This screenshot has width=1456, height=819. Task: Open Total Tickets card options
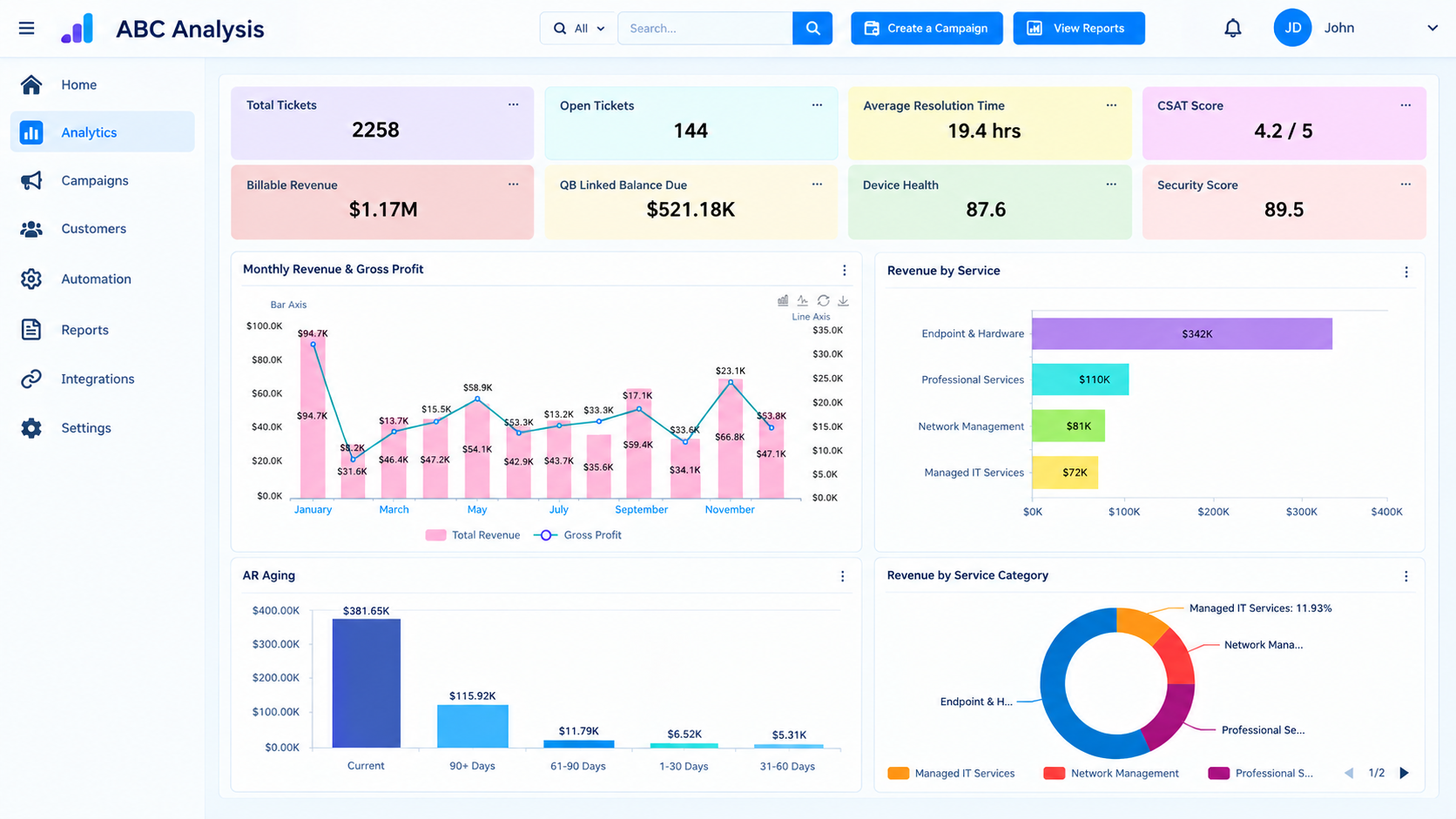pos(513,104)
